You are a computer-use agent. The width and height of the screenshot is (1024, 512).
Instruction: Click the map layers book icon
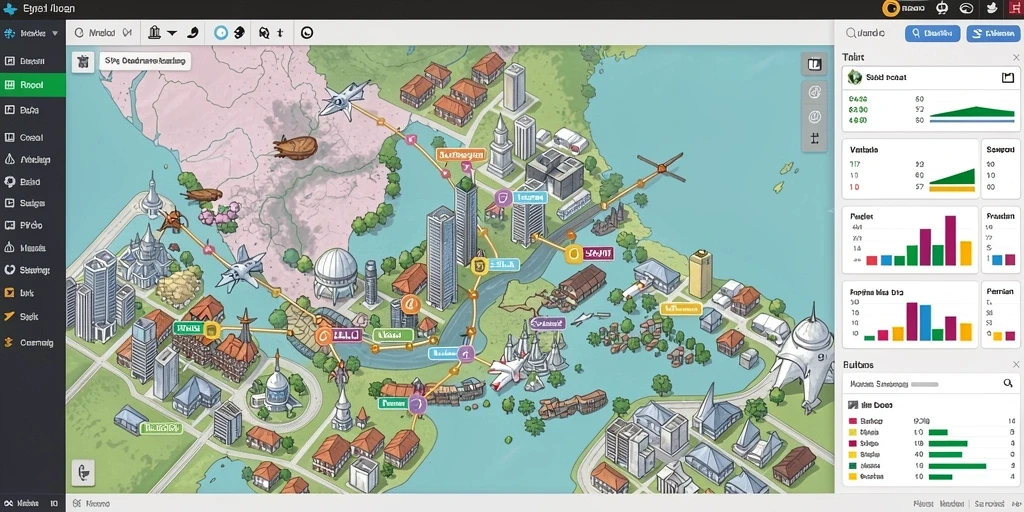tap(814, 65)
